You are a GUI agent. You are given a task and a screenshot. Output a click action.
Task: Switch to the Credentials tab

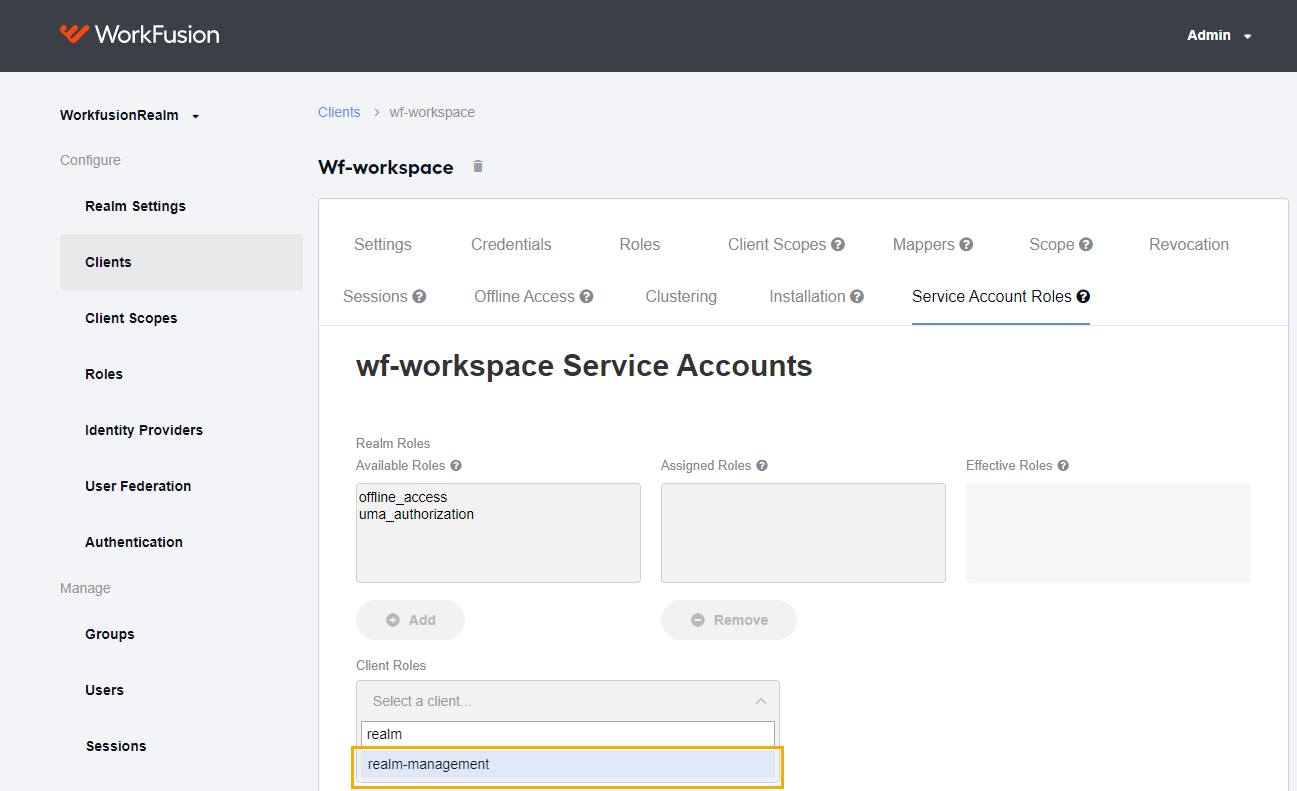[511, 244]
